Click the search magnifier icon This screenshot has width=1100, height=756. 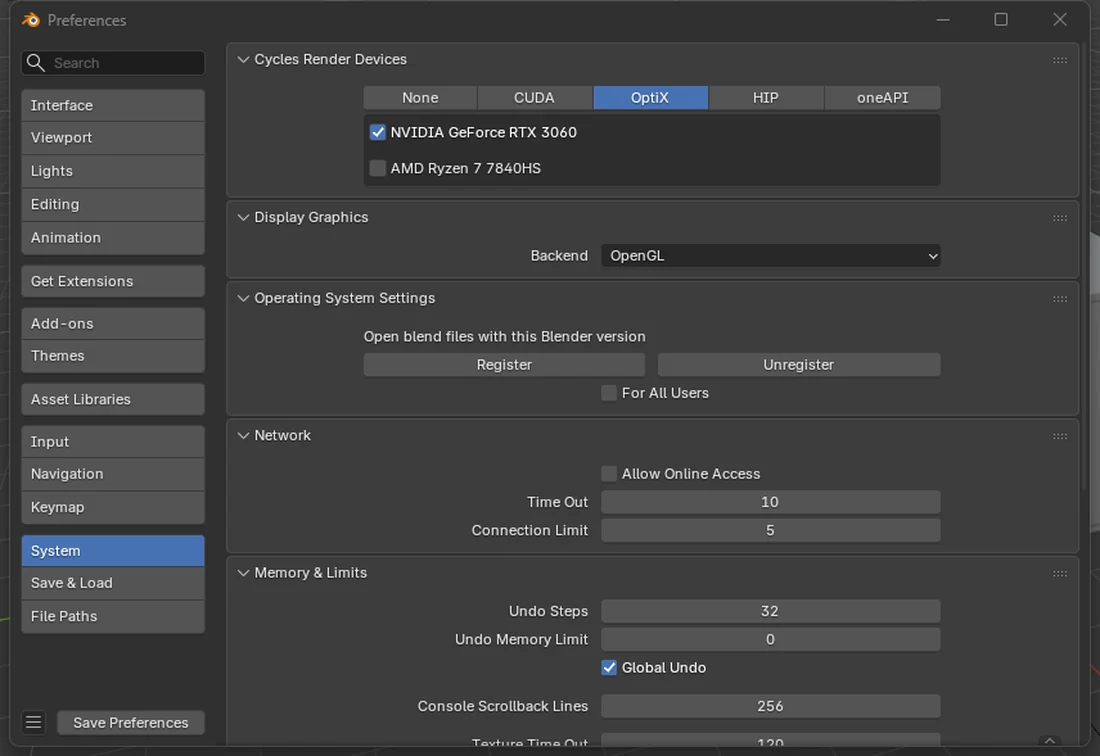[35, 63]
